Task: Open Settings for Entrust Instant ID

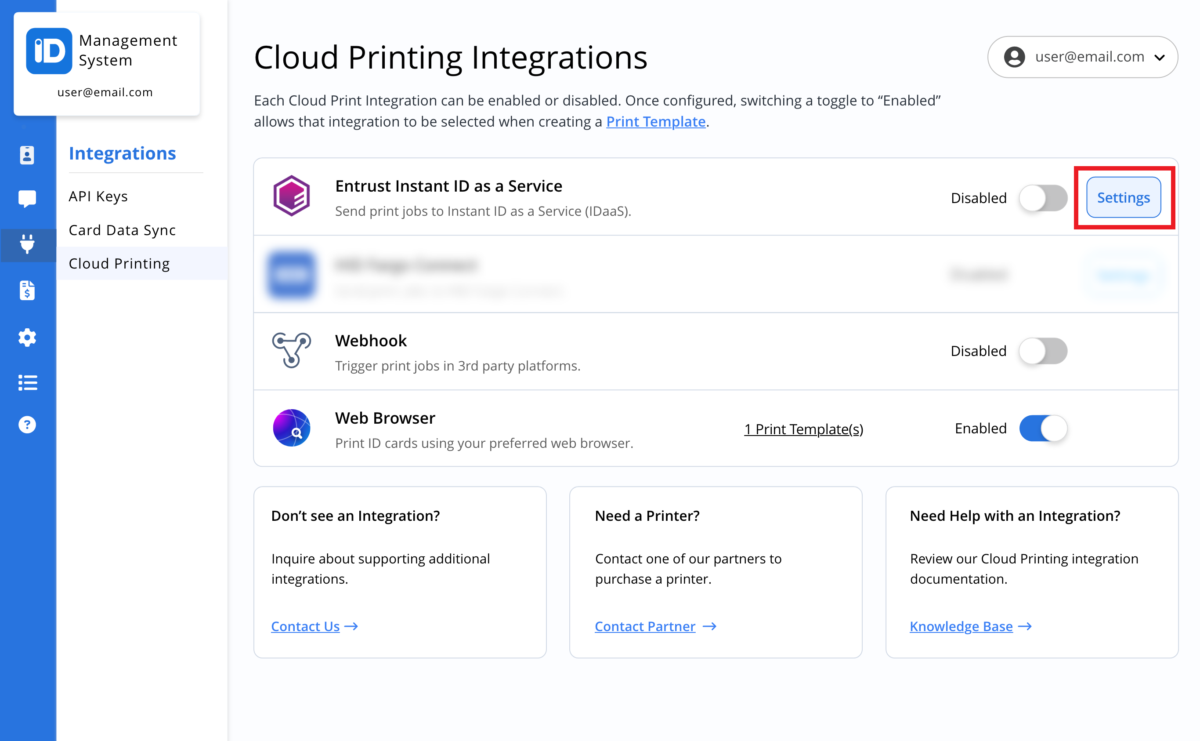Action: pyautogui.click(x=1123, y=197)
